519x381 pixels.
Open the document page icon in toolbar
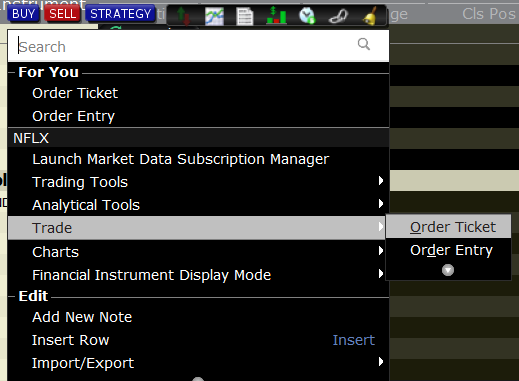pyautogui.click(x=245, y=16)
